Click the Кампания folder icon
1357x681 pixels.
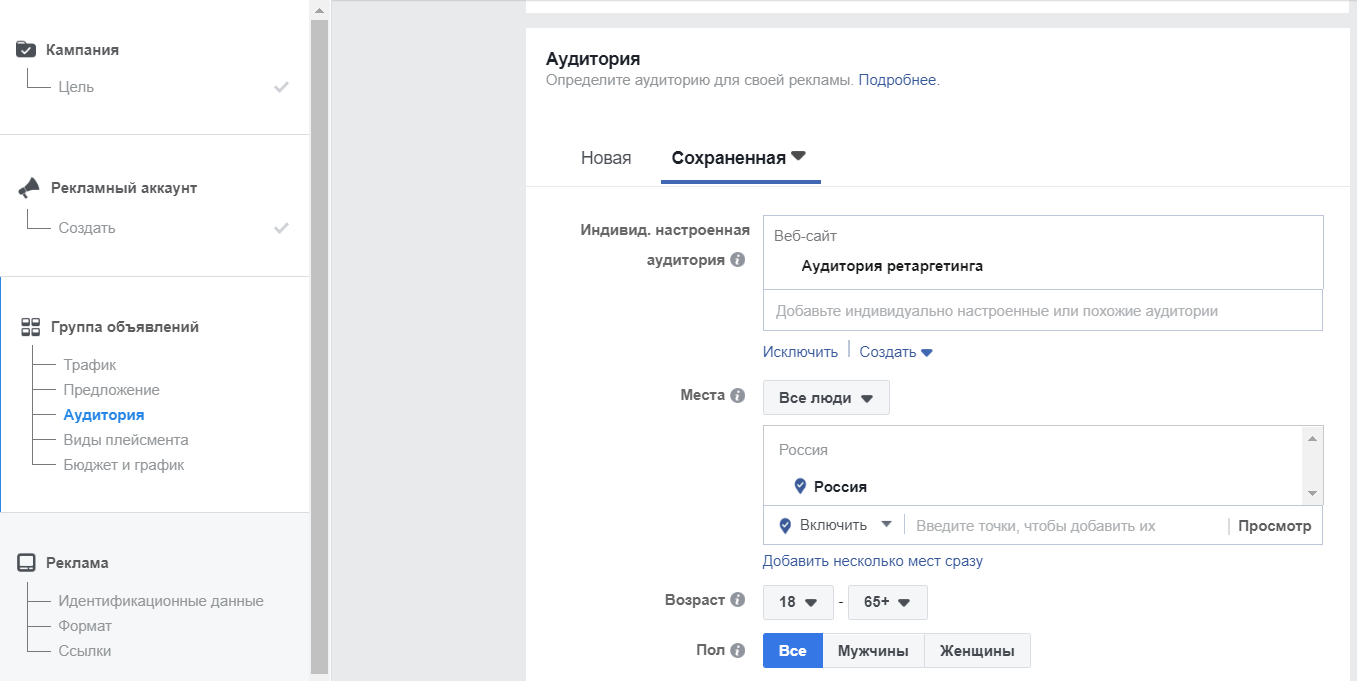tap(26, 49)
